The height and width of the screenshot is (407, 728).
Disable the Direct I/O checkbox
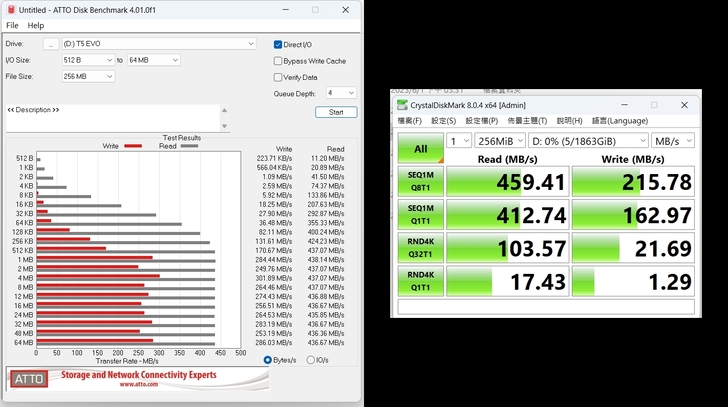point(279,44)
